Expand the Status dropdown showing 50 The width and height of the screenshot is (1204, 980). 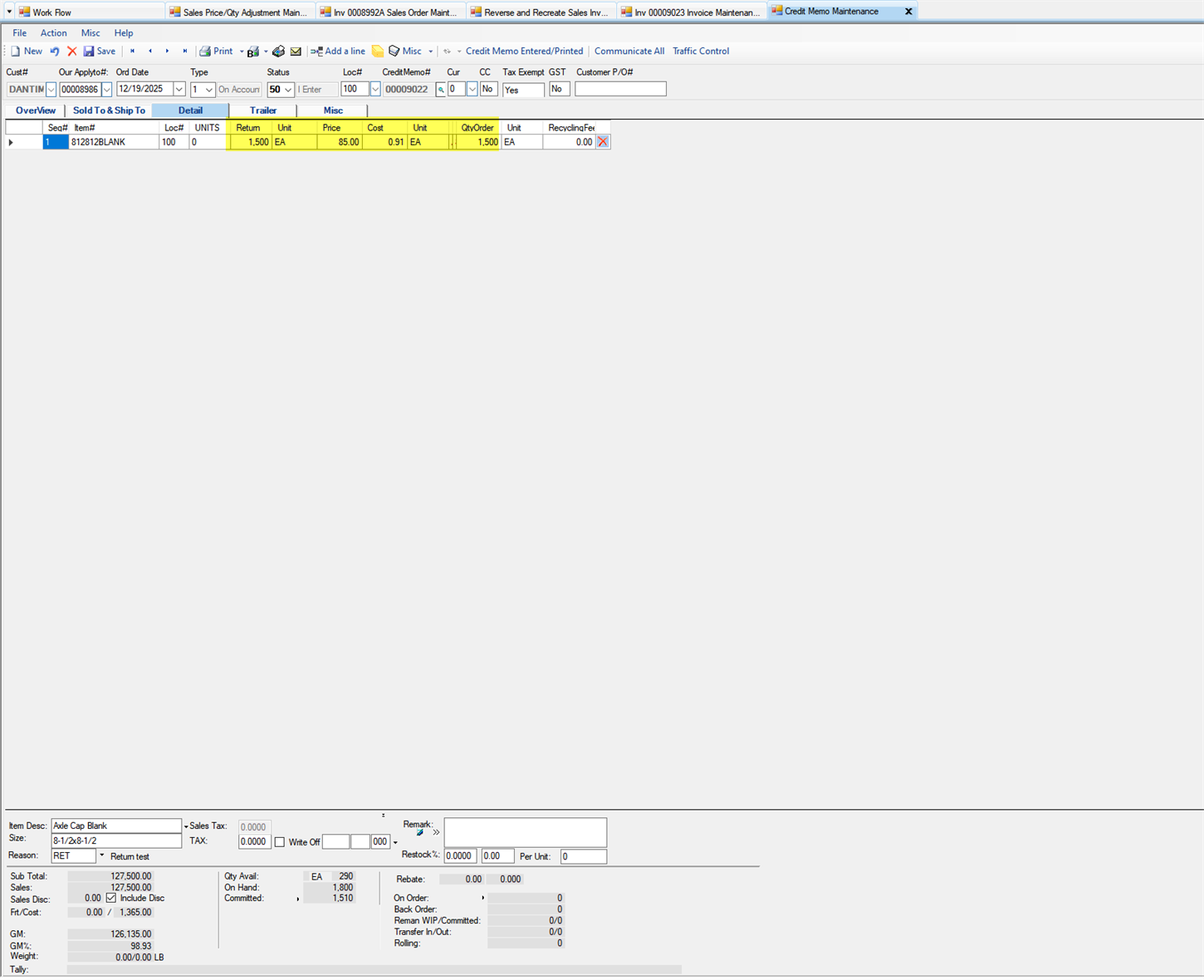click(x=287, y=89)
